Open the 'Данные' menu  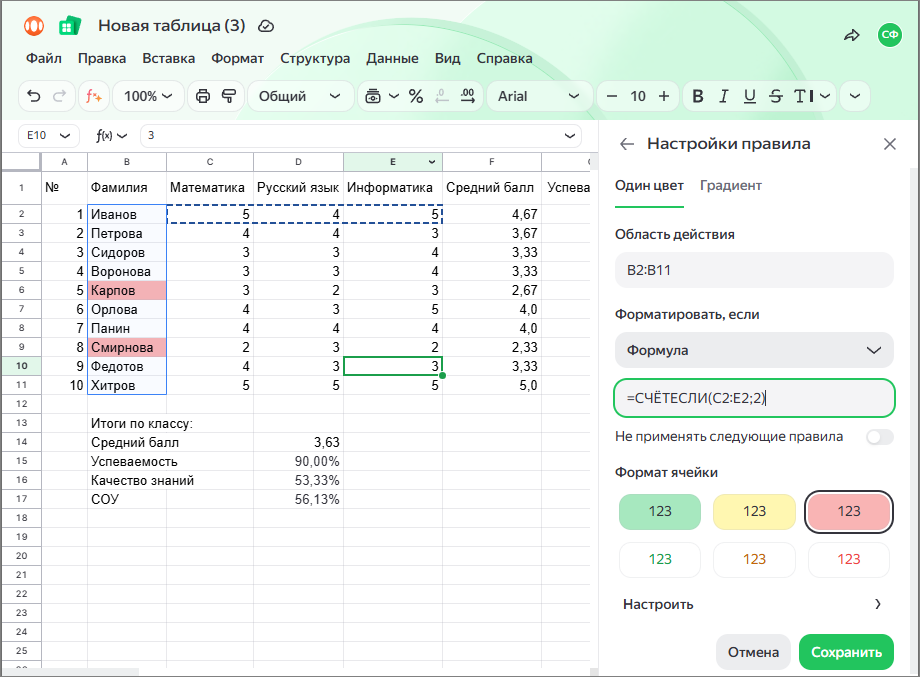[392, 58]
